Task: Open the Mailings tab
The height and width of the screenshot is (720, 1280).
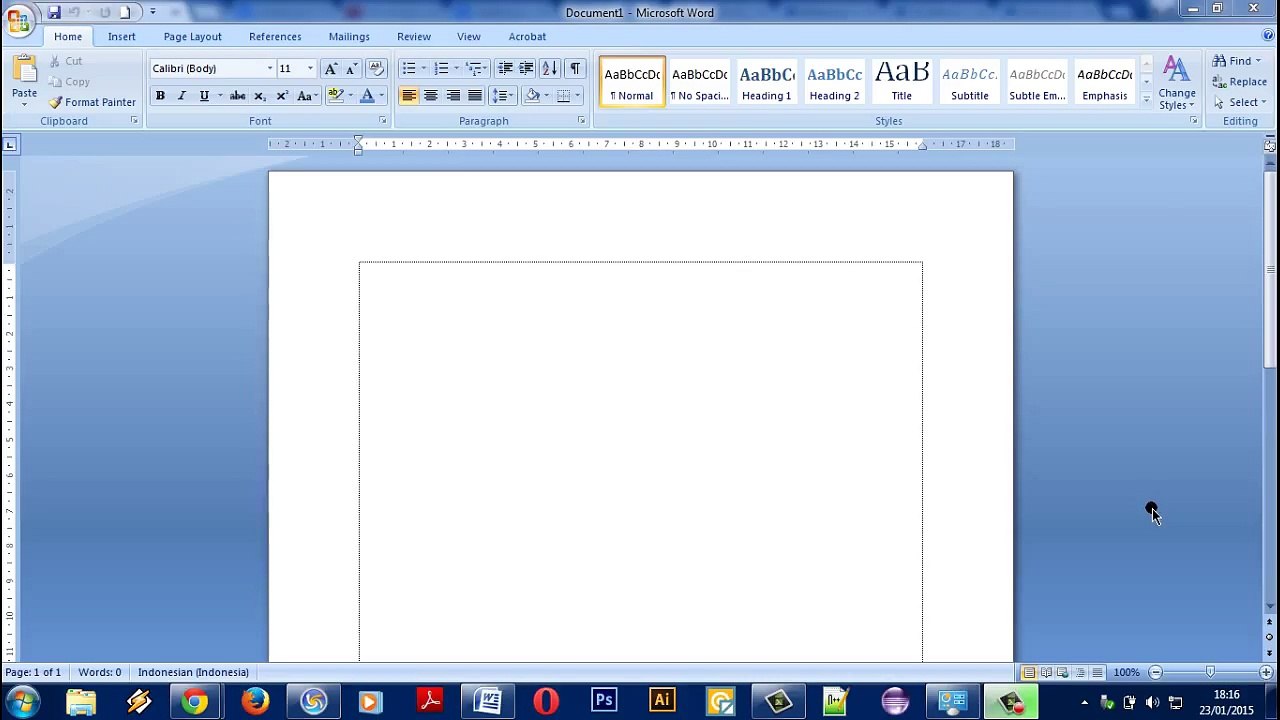Action: pyautogui.click(x=349, y=37)
